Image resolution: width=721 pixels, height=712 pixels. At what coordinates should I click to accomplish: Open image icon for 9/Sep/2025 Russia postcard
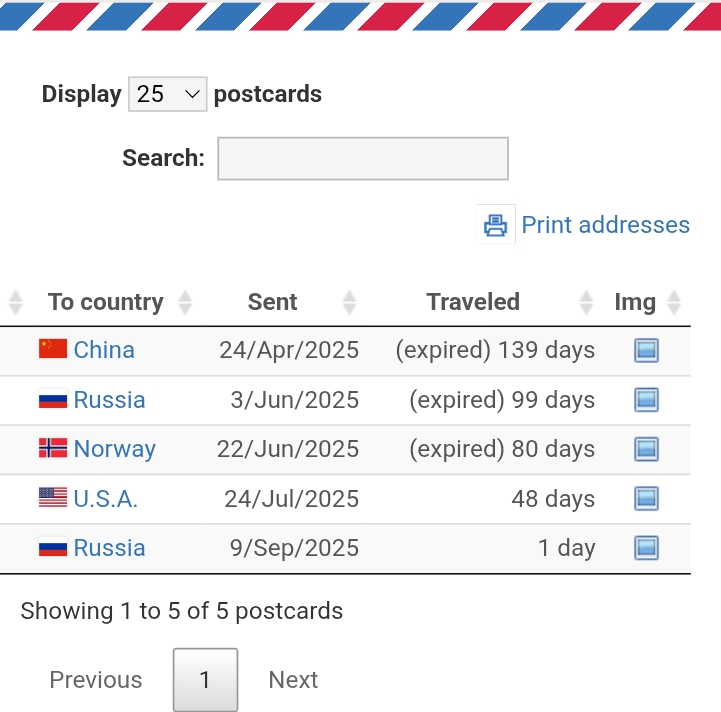pyautogui.click(x=646, y=548)
